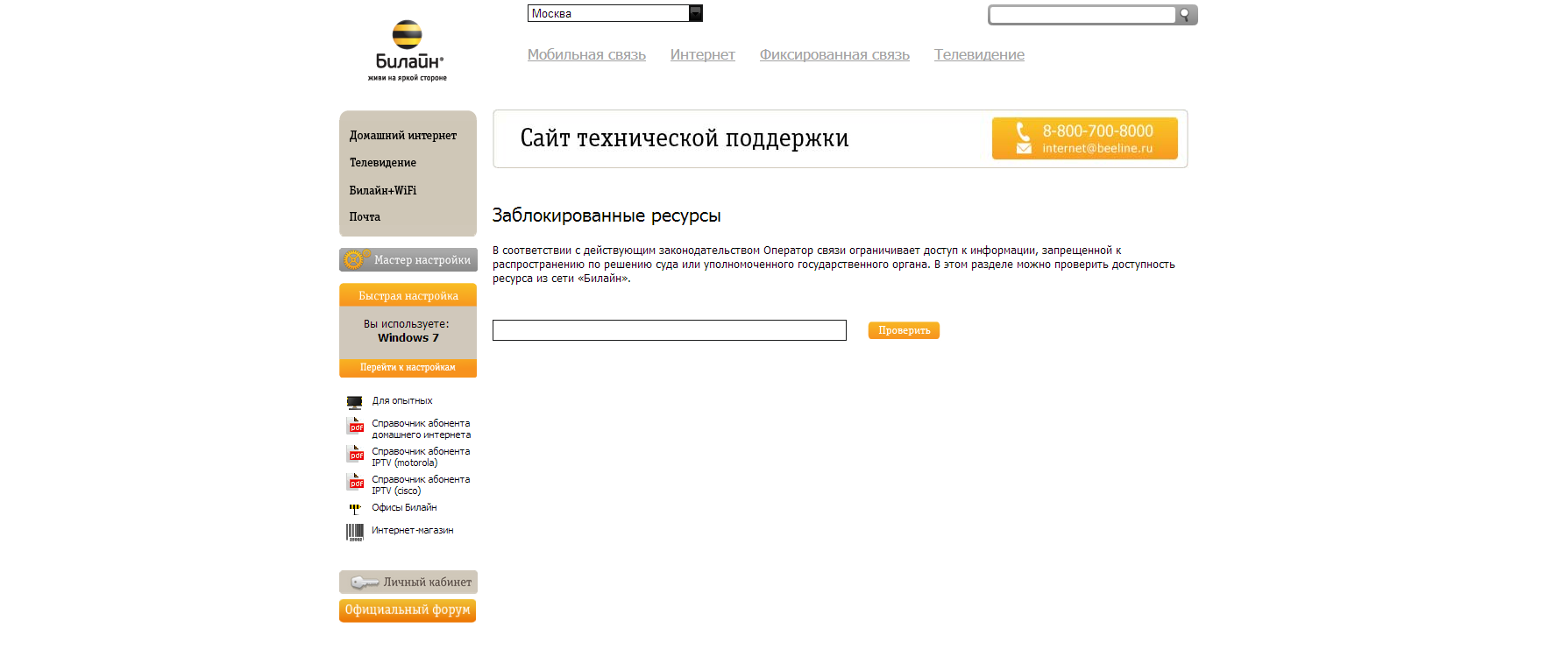This screenshot has width=1568, height=650.
Task: Open Интернет menu link
Action: [x=703, y=54]
